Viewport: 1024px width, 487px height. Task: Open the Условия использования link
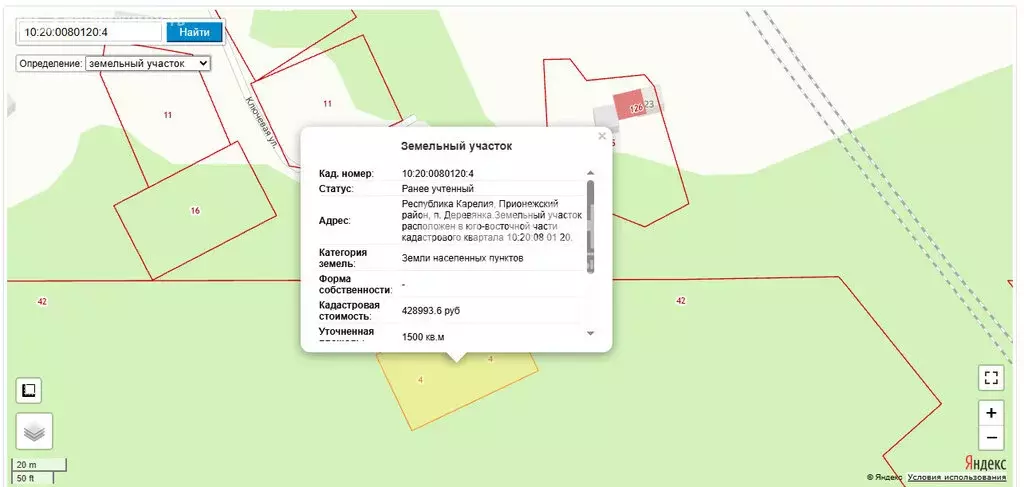[x=956, y=478]
